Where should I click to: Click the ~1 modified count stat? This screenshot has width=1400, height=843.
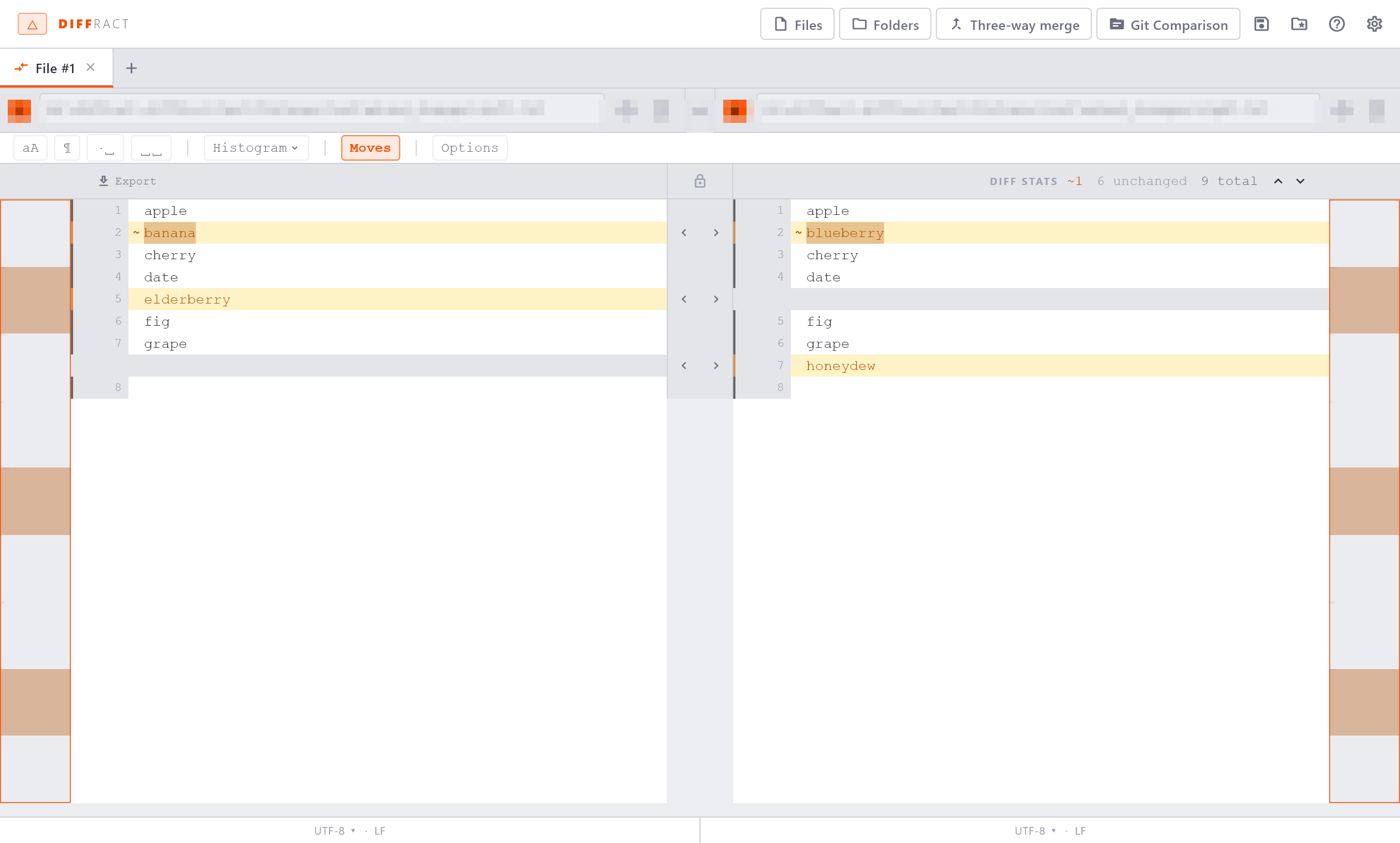point(1074,181)
